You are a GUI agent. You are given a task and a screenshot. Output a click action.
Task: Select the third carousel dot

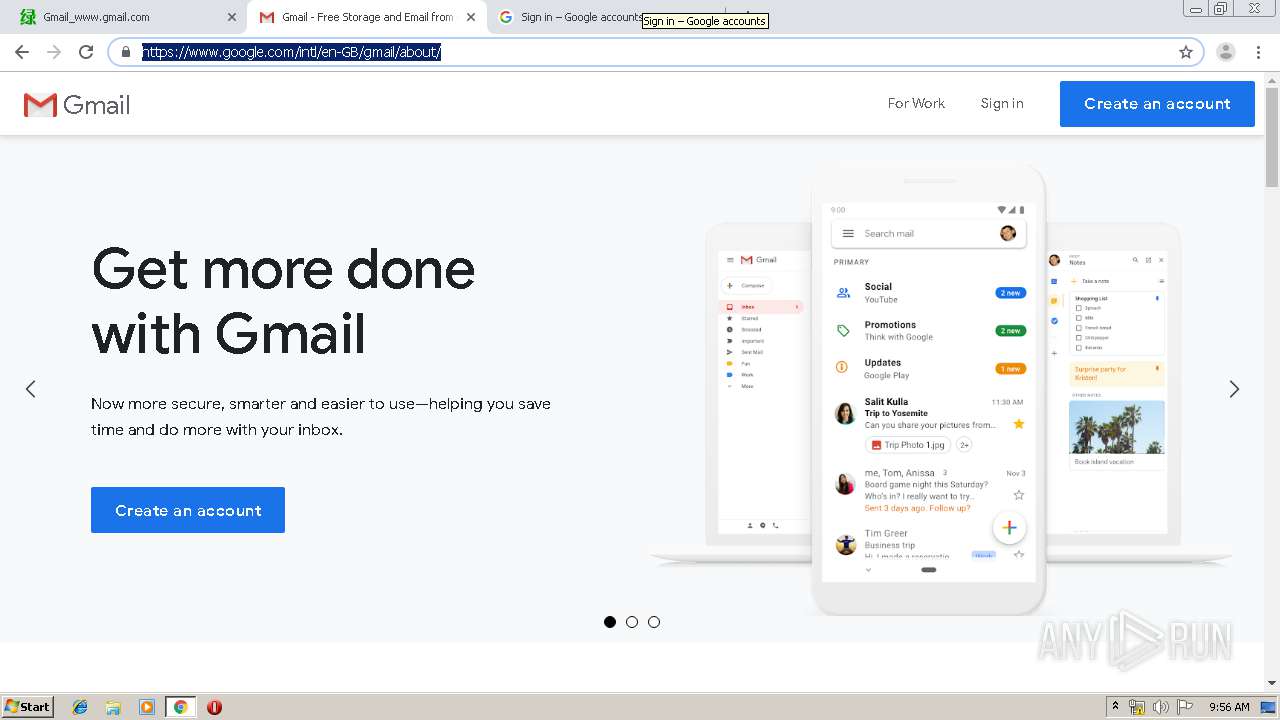(x=654, y=622)
